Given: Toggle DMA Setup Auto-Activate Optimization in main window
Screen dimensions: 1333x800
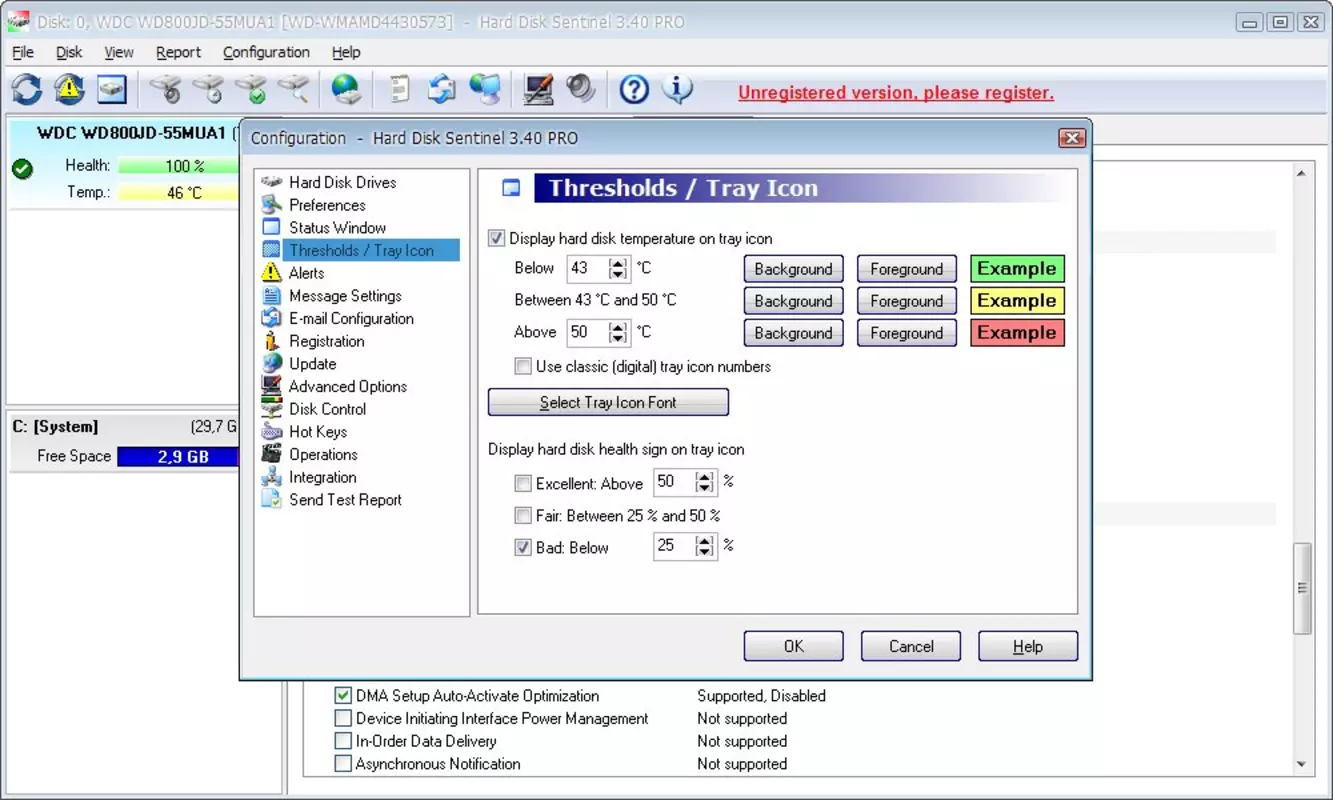Looking at the screenshot, I should point(343,696).
